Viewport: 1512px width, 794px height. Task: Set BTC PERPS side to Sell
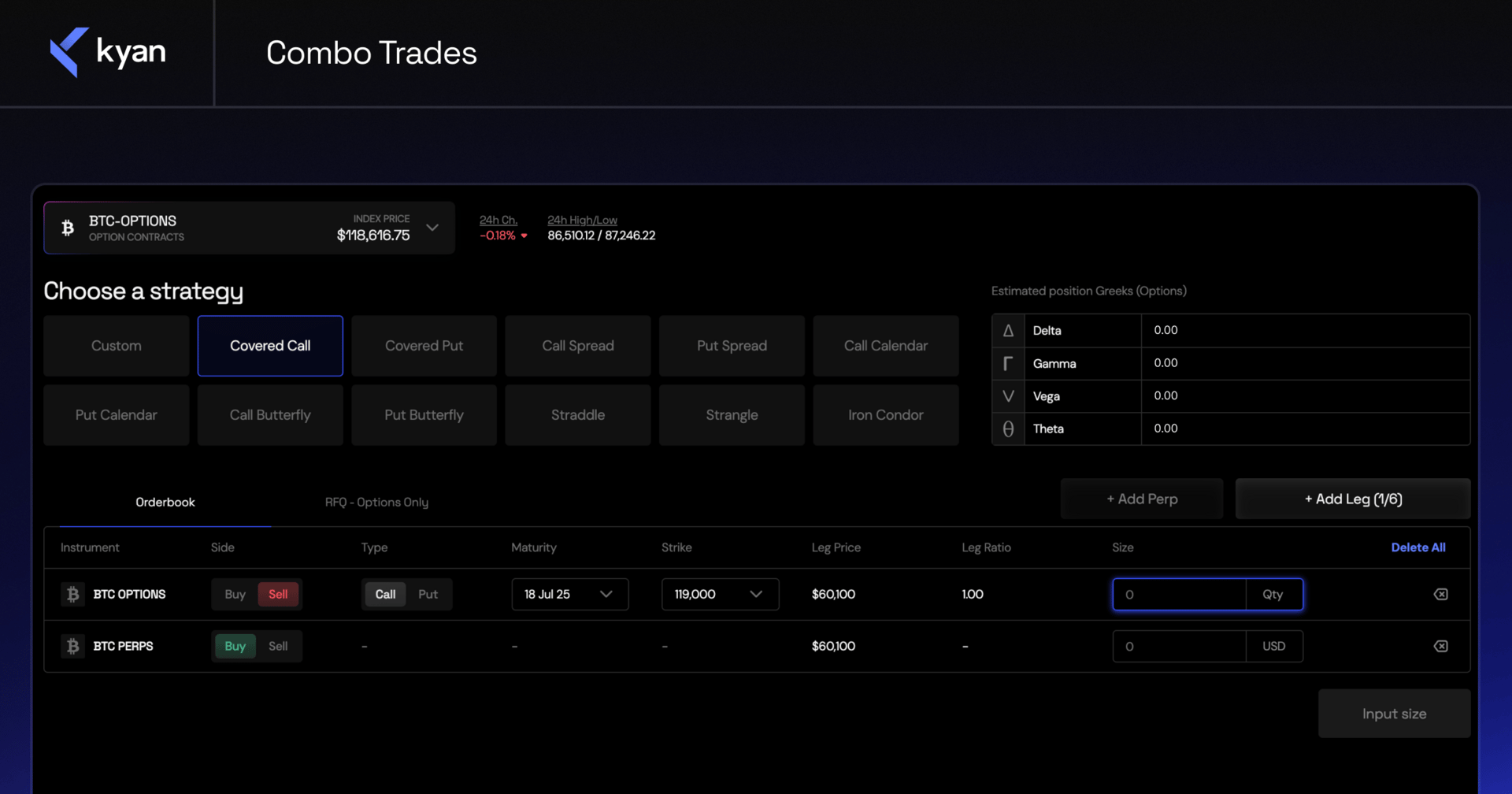click(278, 646)
